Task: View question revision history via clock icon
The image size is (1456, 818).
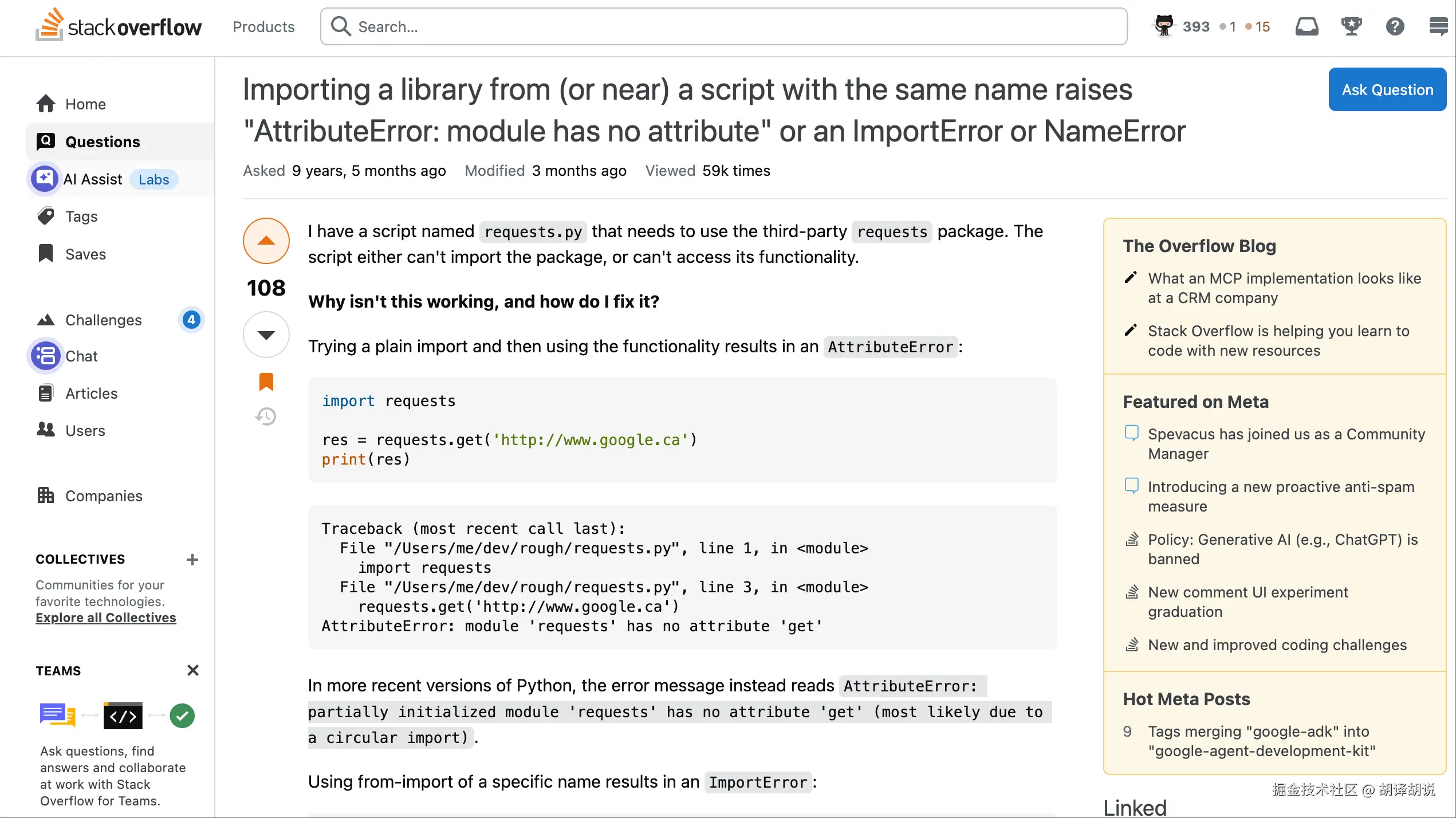Action: 266,416
